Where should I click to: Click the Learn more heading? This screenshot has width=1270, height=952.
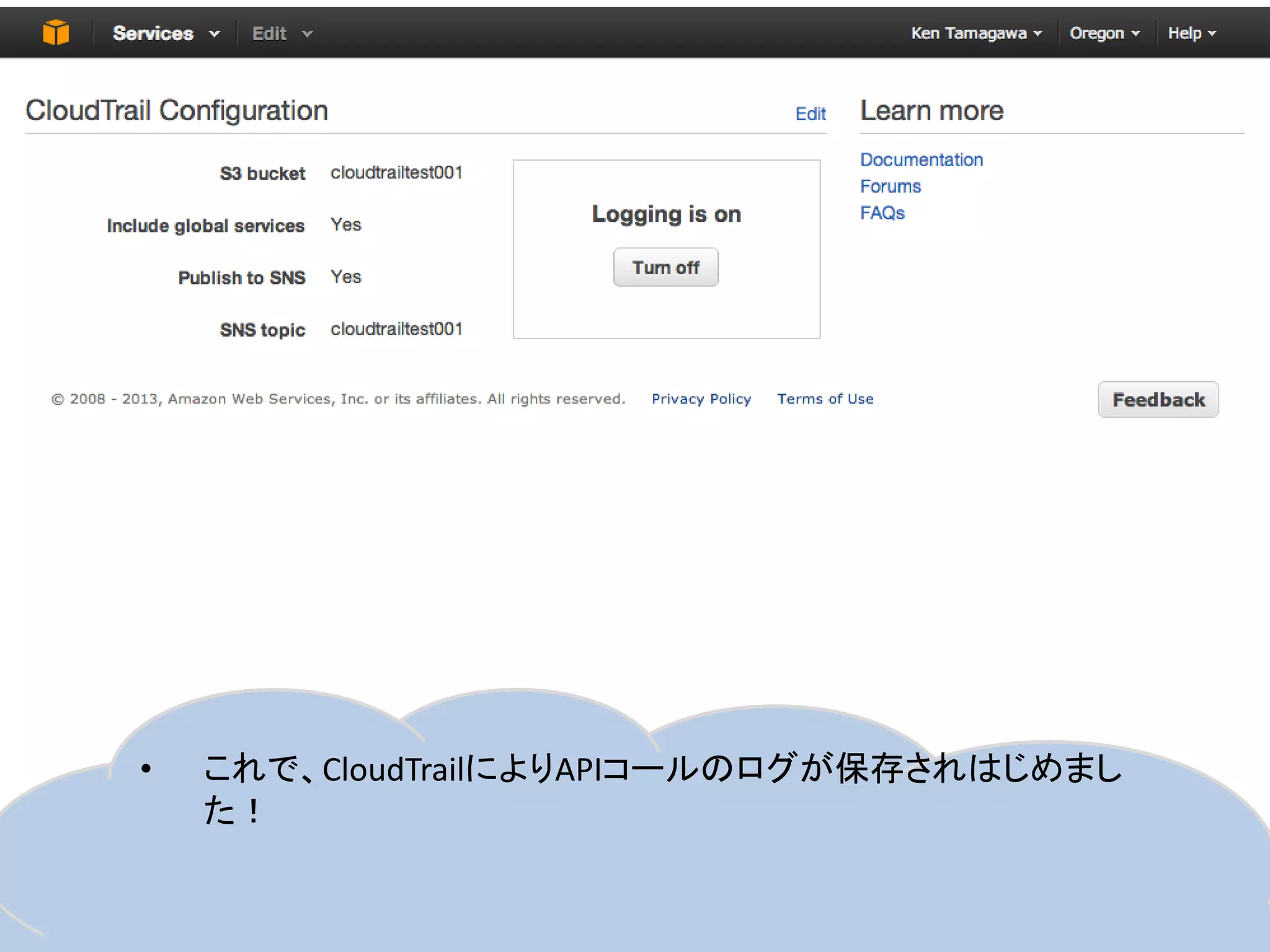tap(932, 110)
